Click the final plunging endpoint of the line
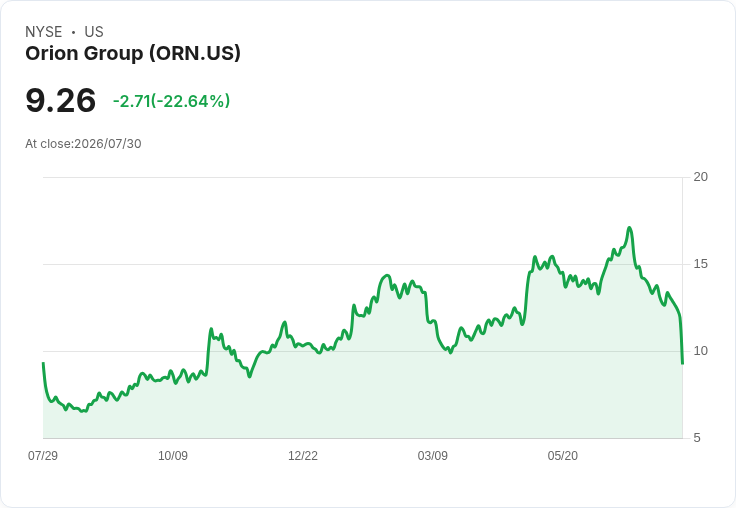Viewport: 736px width, 508px height. pos(682,363)
